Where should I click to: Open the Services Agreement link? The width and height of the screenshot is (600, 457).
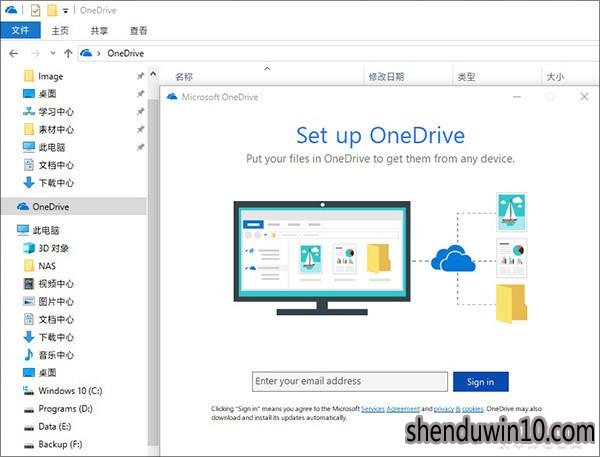click(x=390, y=409)
